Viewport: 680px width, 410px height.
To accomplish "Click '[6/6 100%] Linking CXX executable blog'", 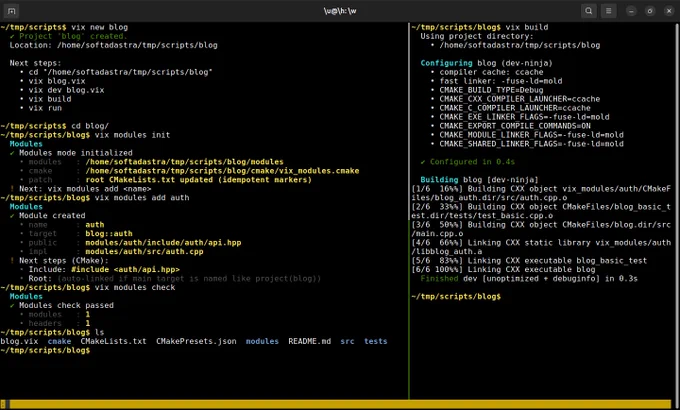I will pos(503,269).
